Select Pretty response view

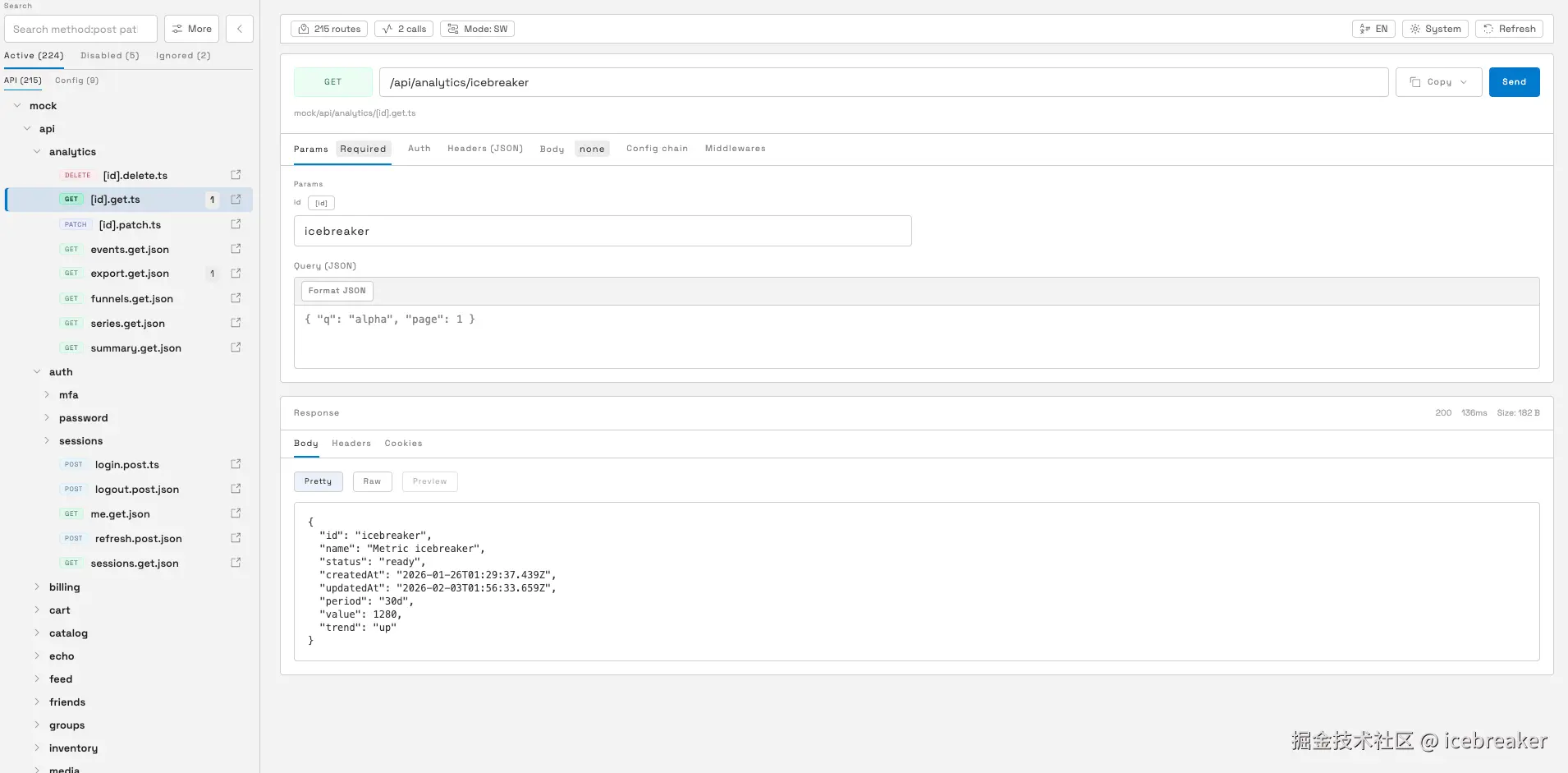318,481
